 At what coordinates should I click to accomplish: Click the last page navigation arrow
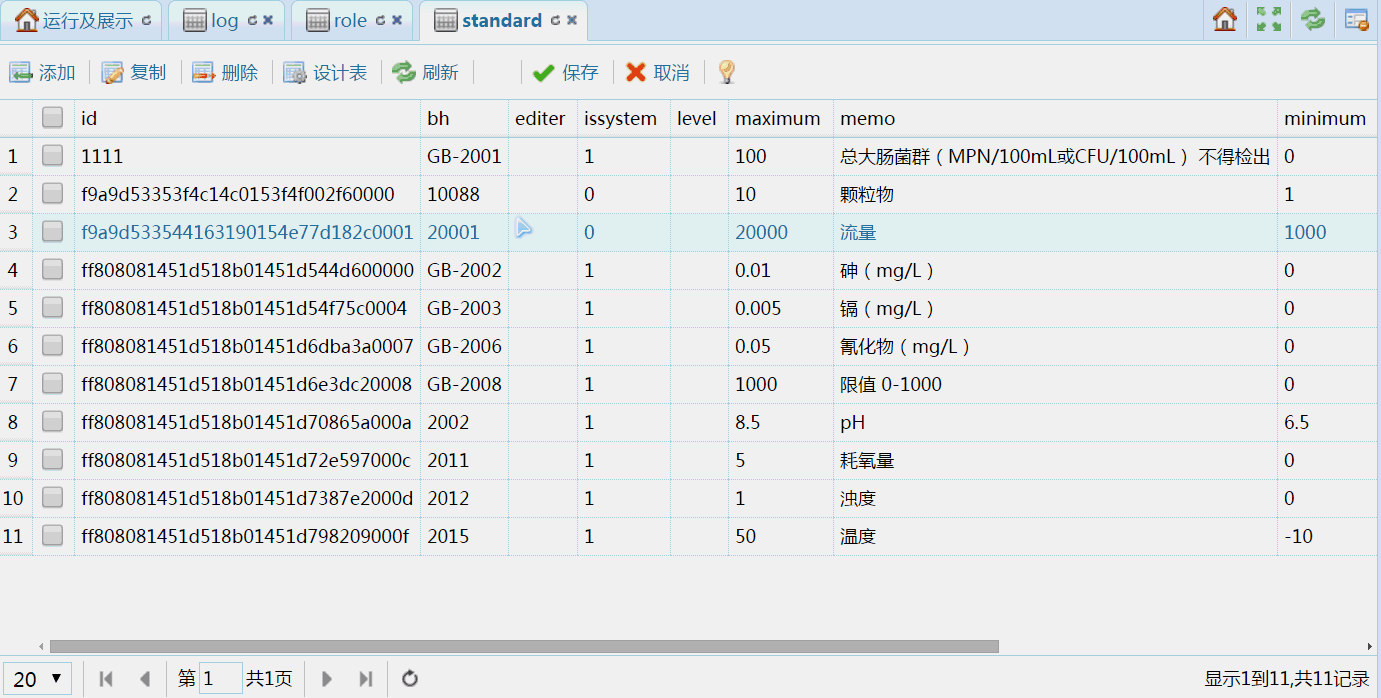click(x=366, y=678)
